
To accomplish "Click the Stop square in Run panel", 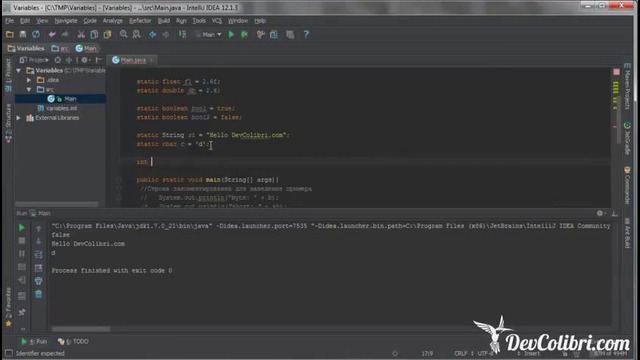I will click(22, 241).
